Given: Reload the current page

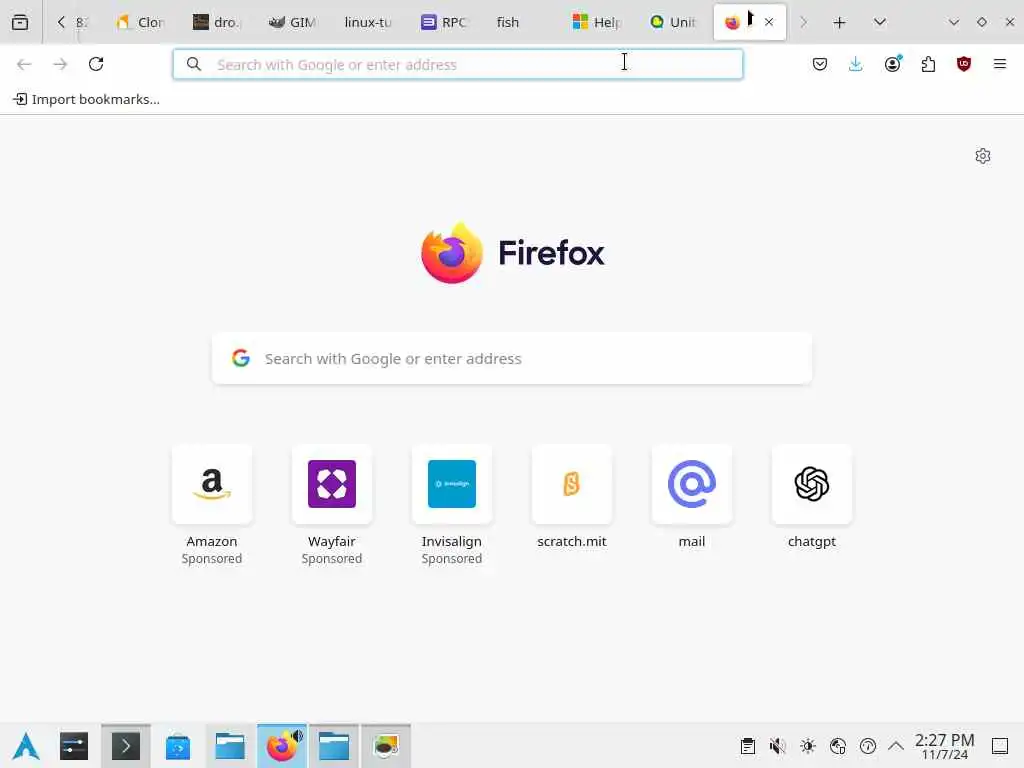Looking at the screenshot, I should click(x=96, y=64).
